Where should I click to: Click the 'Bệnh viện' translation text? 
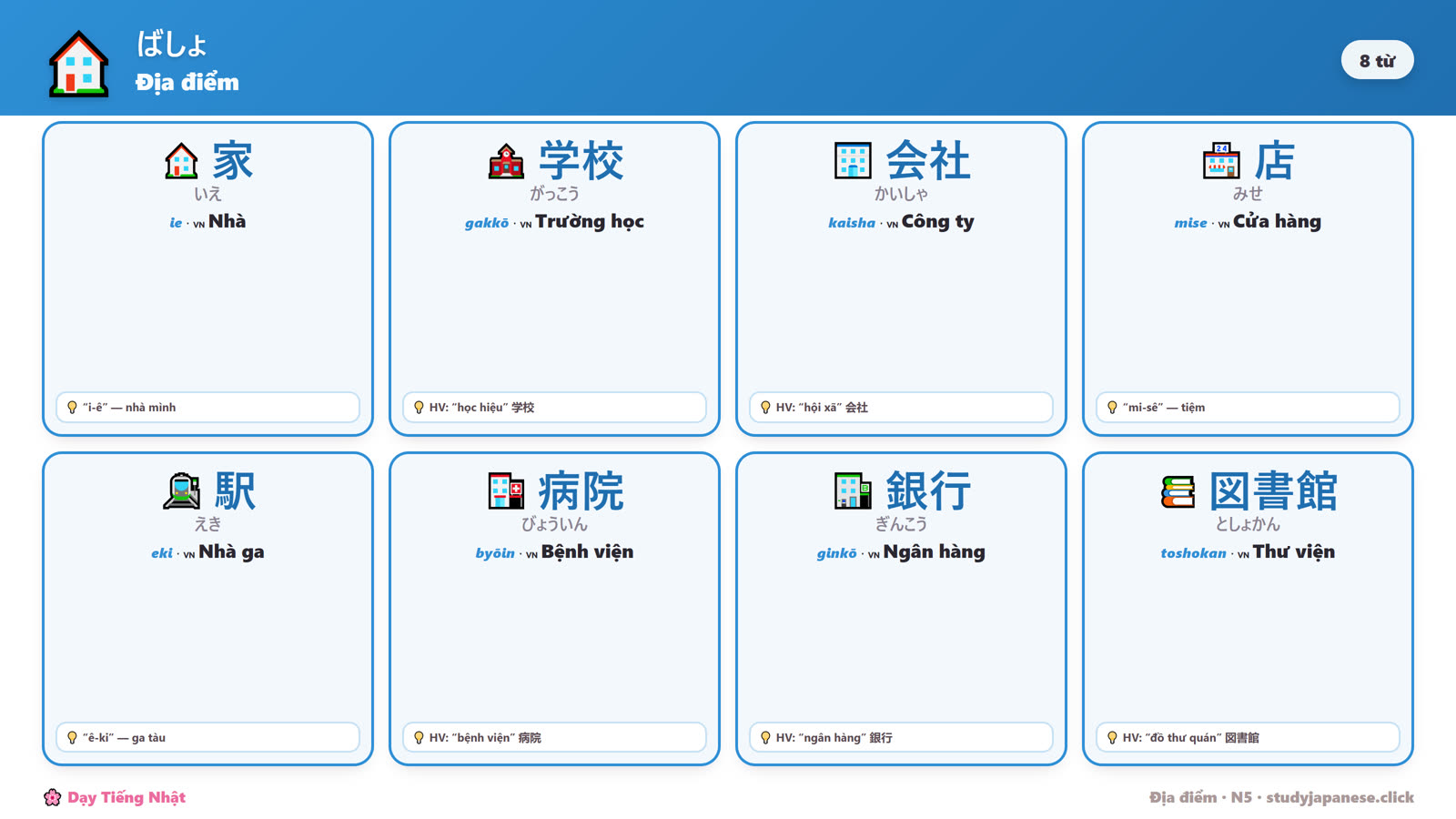click(587, 552)
